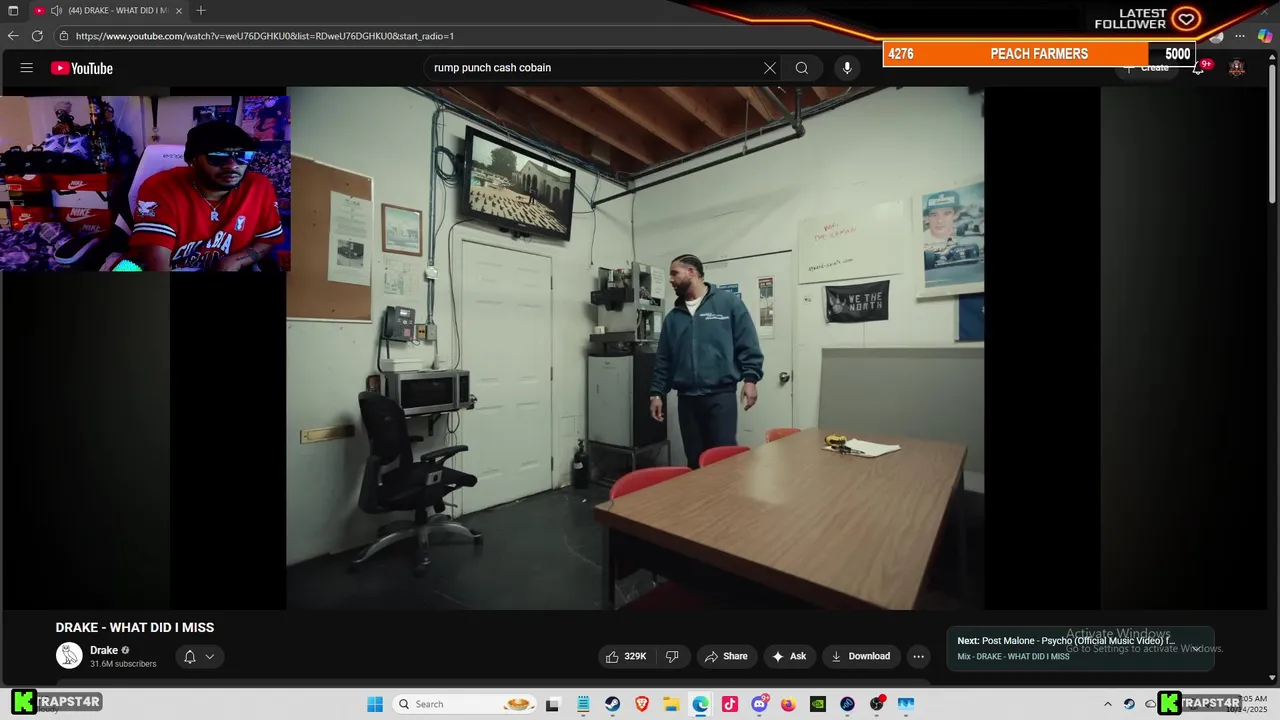Screen dimensions: 1280x720
Task: Click the Steam system tray icon
Action: 1129,704
